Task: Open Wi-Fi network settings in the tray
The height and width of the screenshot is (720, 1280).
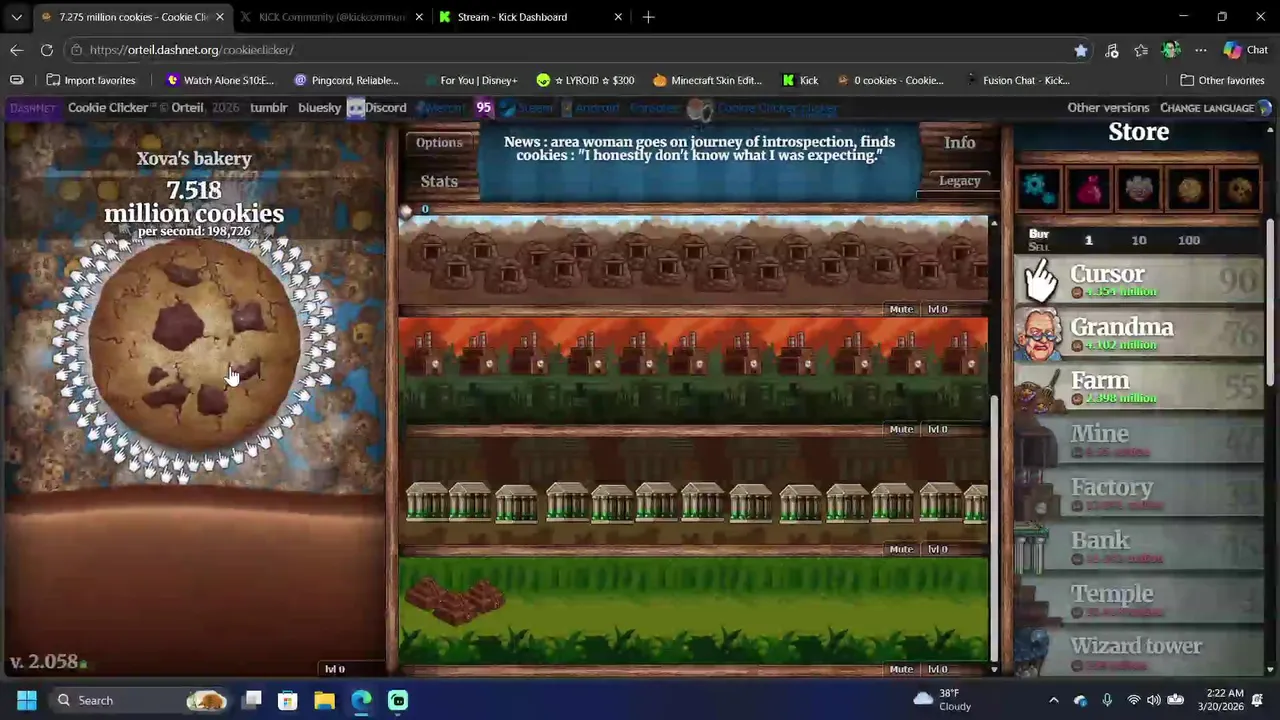Action: pyautogui.click(x=1133, y=700)
